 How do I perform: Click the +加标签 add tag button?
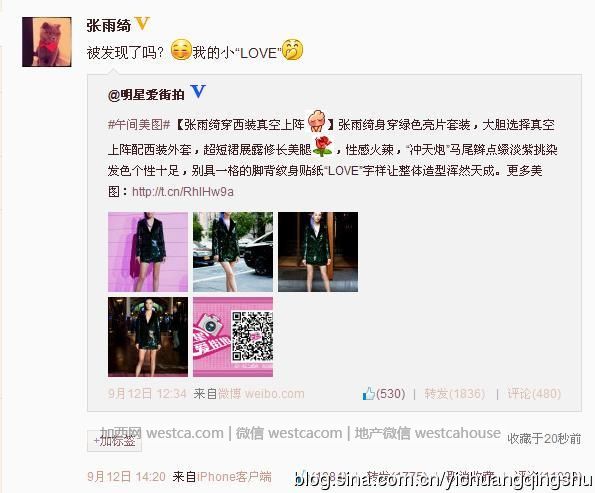[115, 441]
